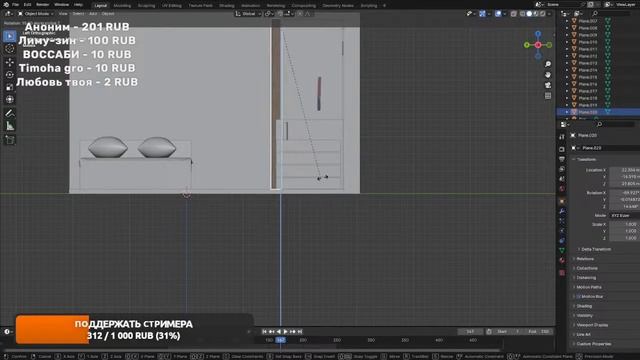The image size is (640, 360).
Task: Open the View Layer properties tab
Action: [x=562, y=169]
